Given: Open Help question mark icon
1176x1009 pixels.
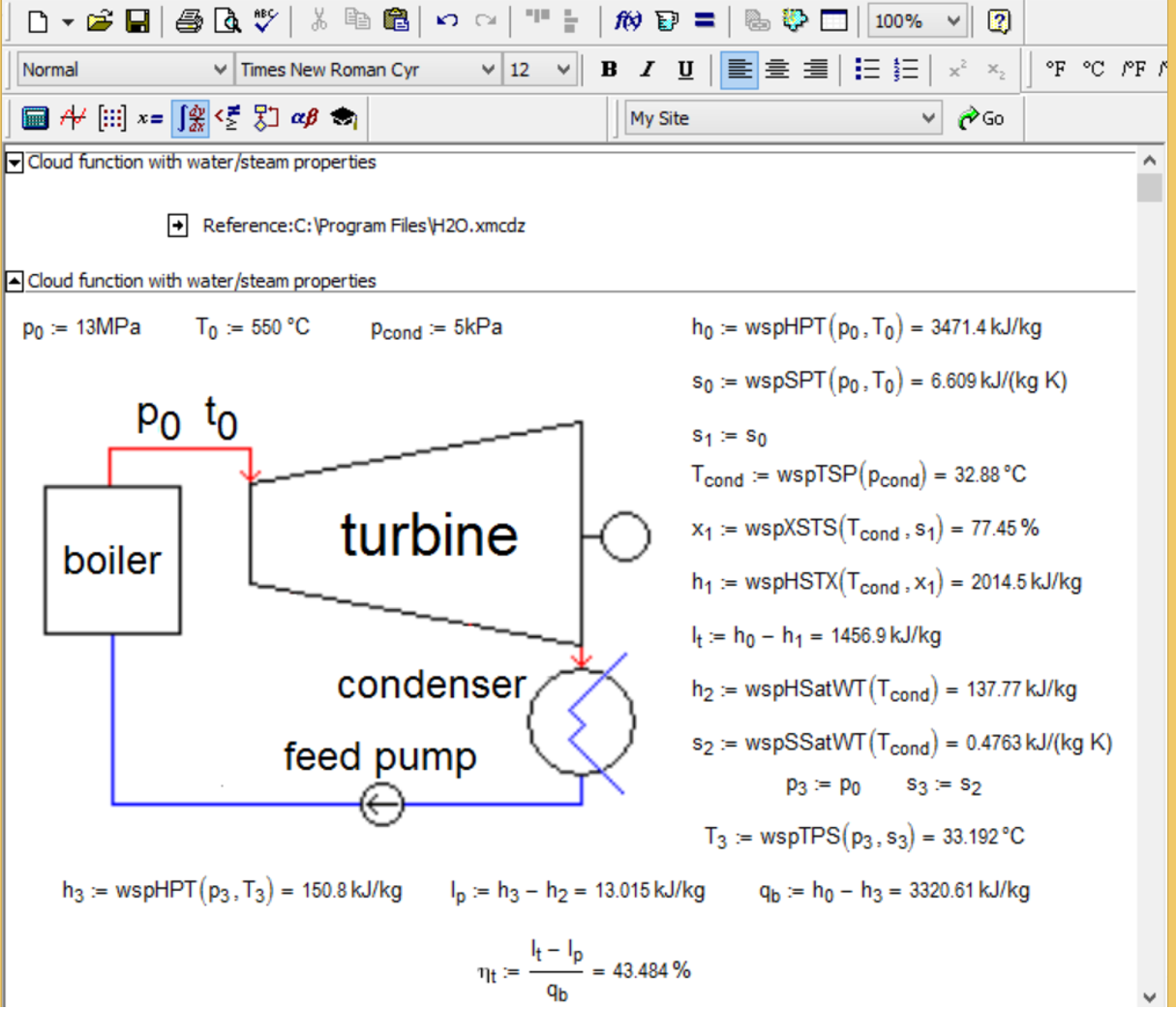Looking at the screenshot, I should click(999, 20).
